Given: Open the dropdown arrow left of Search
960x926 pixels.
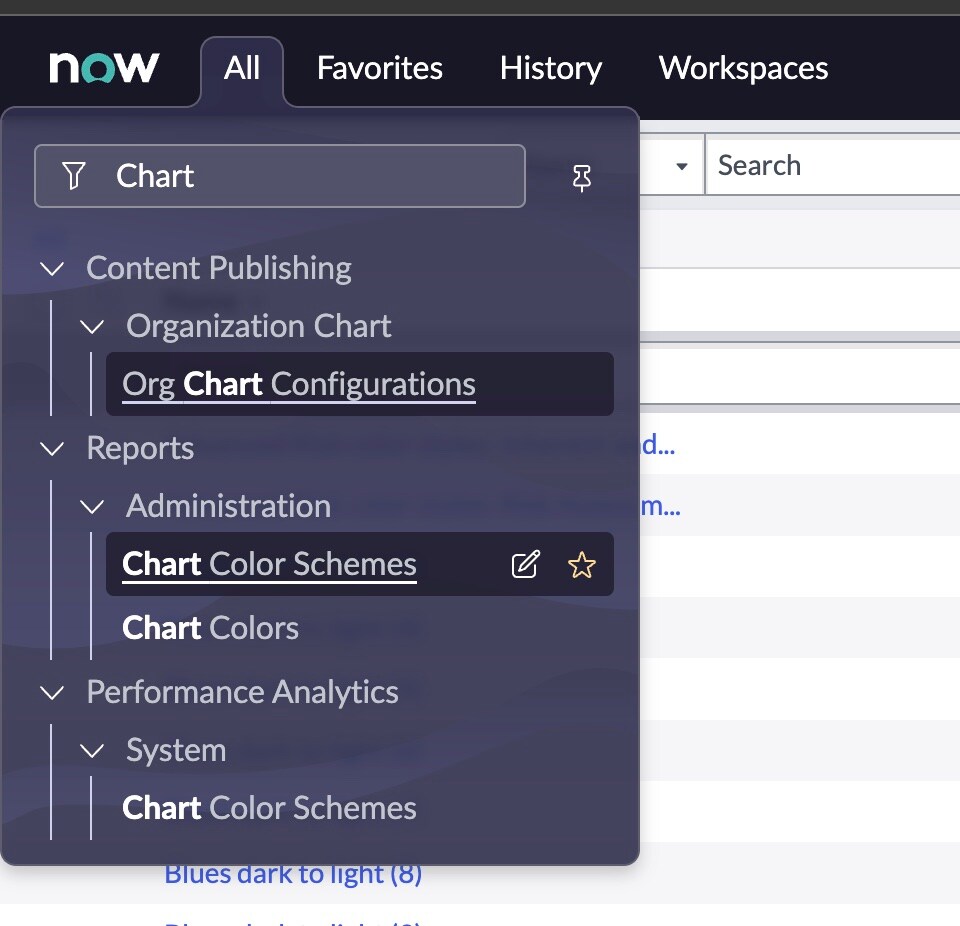Looking at the screenshot, I should point(681,166).
